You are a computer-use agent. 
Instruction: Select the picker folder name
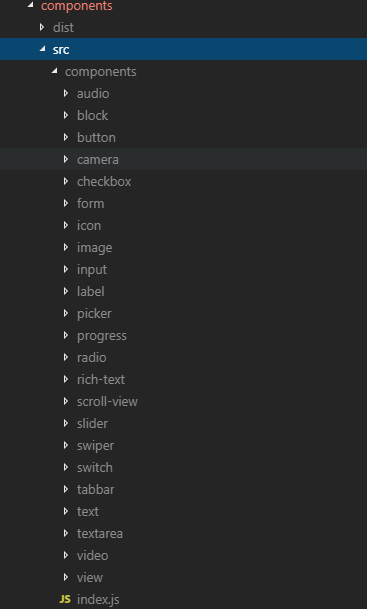tap(94, 314)
